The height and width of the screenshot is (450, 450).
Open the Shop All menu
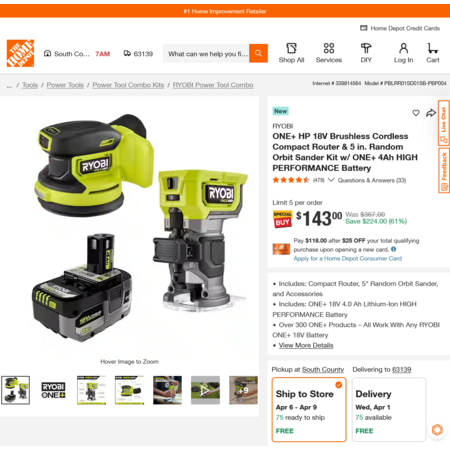pos(291,53)
